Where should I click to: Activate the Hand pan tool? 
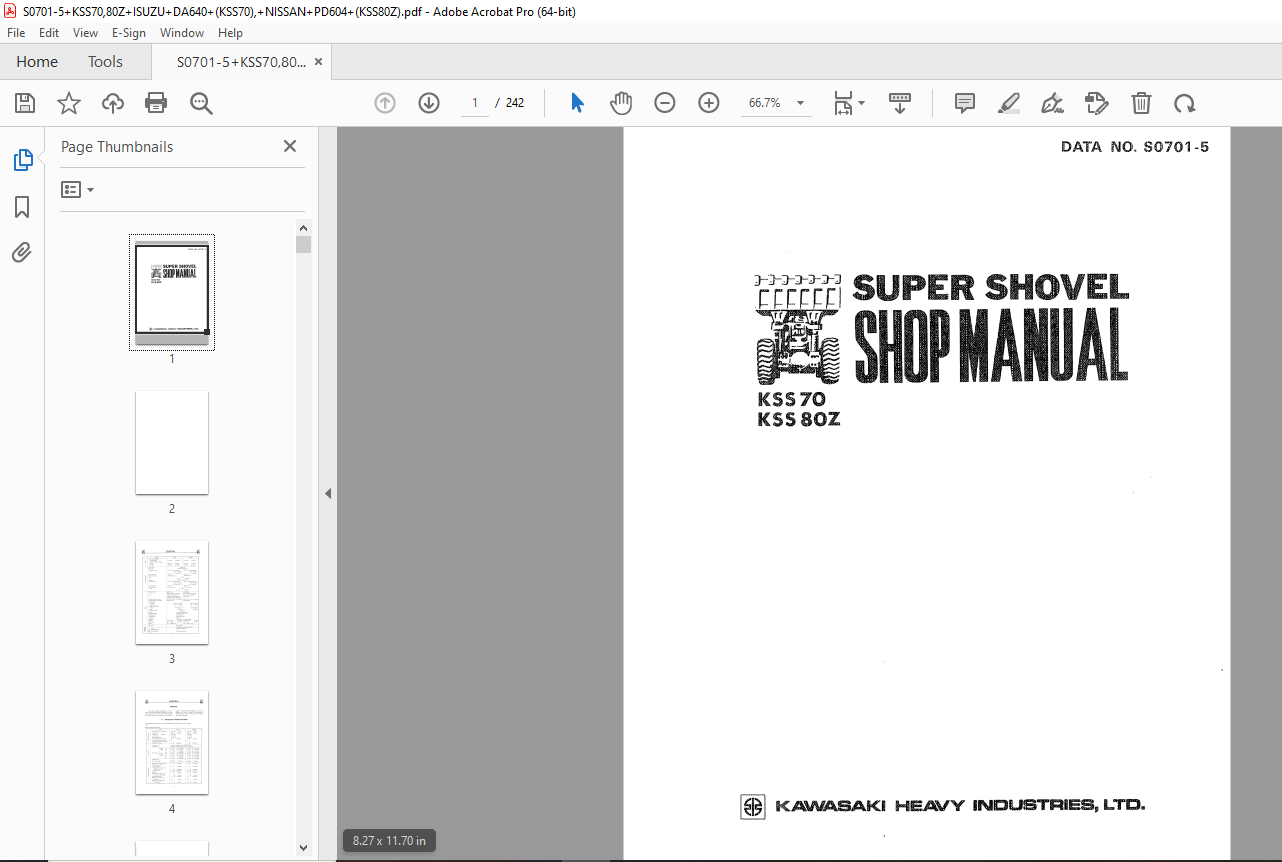click(621, 103)
